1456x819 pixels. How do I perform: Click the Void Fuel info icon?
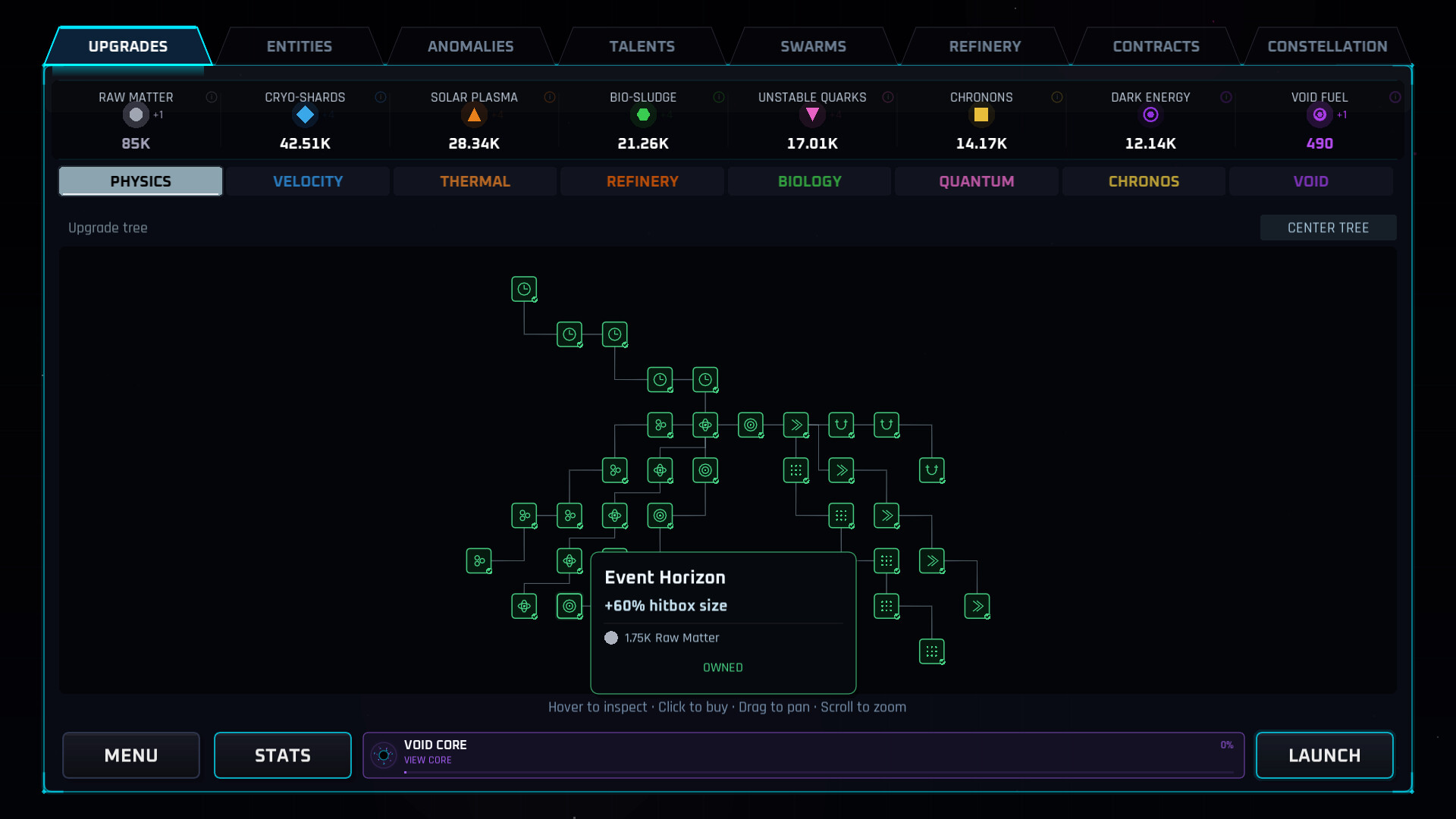pos(1395,97)
